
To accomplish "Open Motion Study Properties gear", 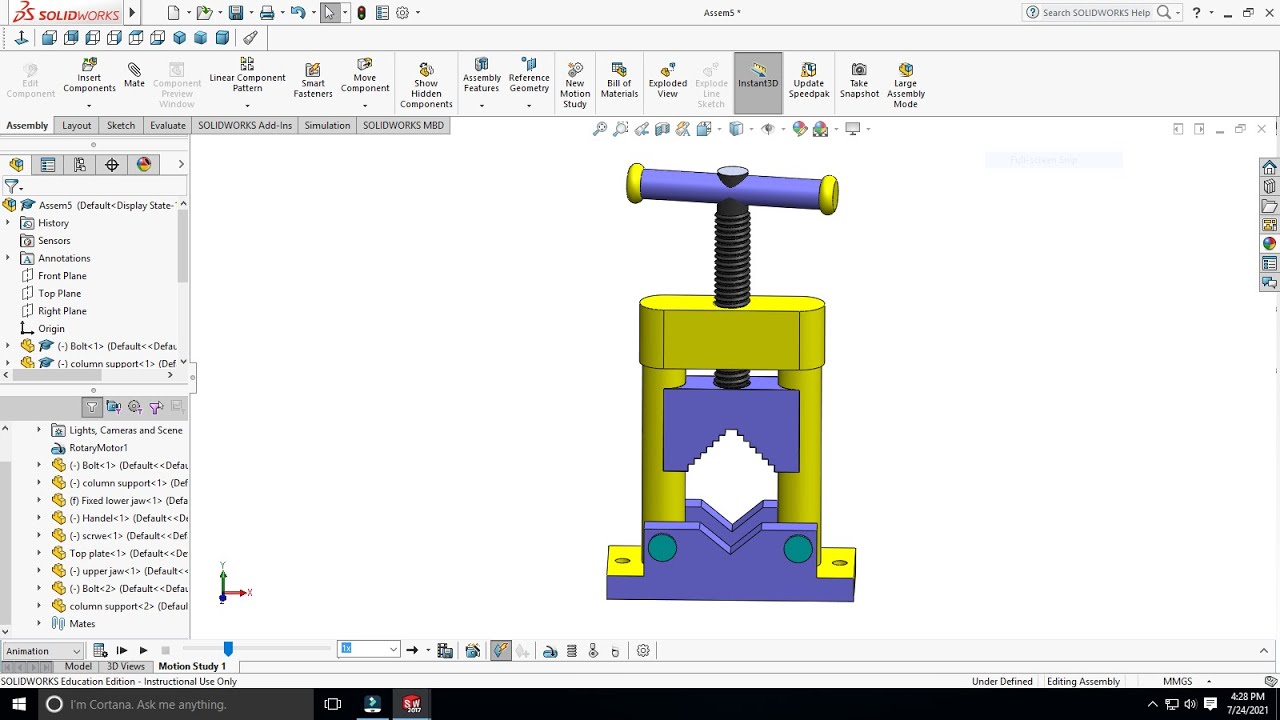I will click(x=643, y=650).
